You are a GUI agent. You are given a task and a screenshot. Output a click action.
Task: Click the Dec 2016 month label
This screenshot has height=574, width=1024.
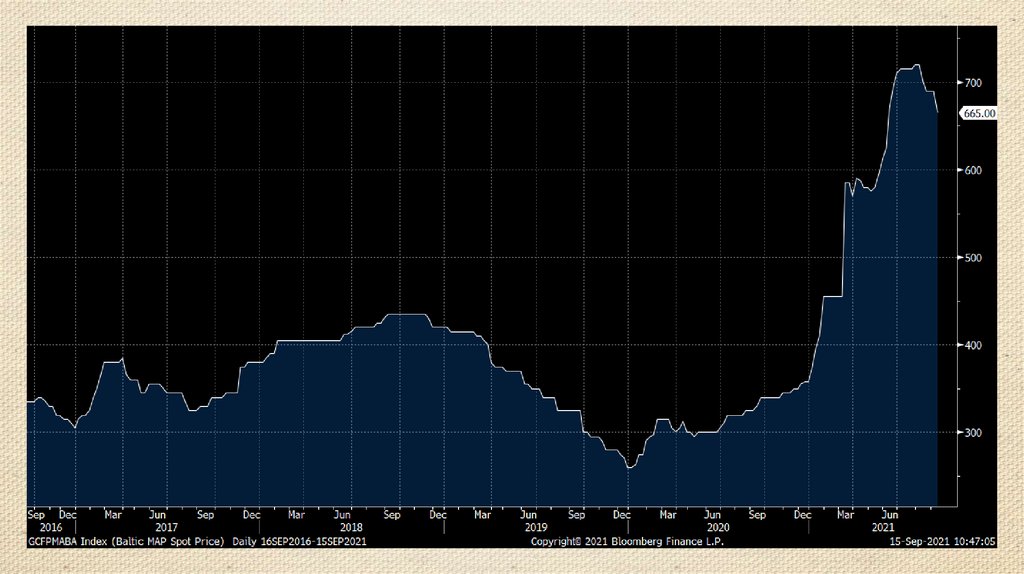pyautogui.click(x=68, y=515)
